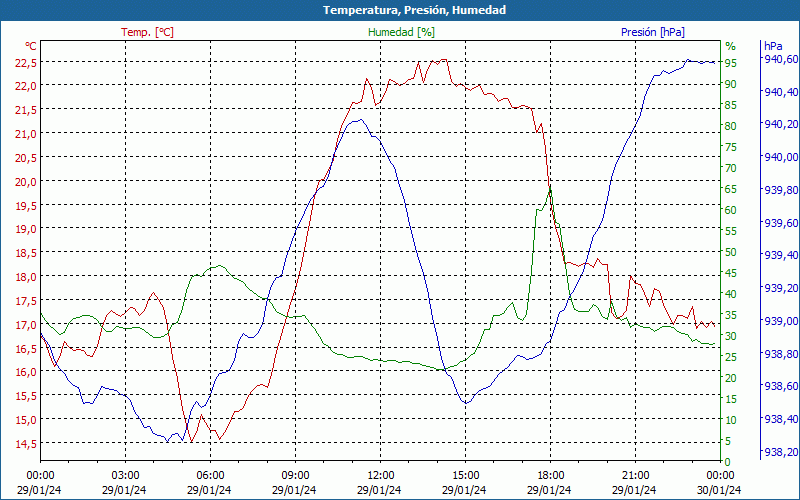The image size is (800, 500).
Task: Click humidity axis value '10'
Action: coord(731,420)
